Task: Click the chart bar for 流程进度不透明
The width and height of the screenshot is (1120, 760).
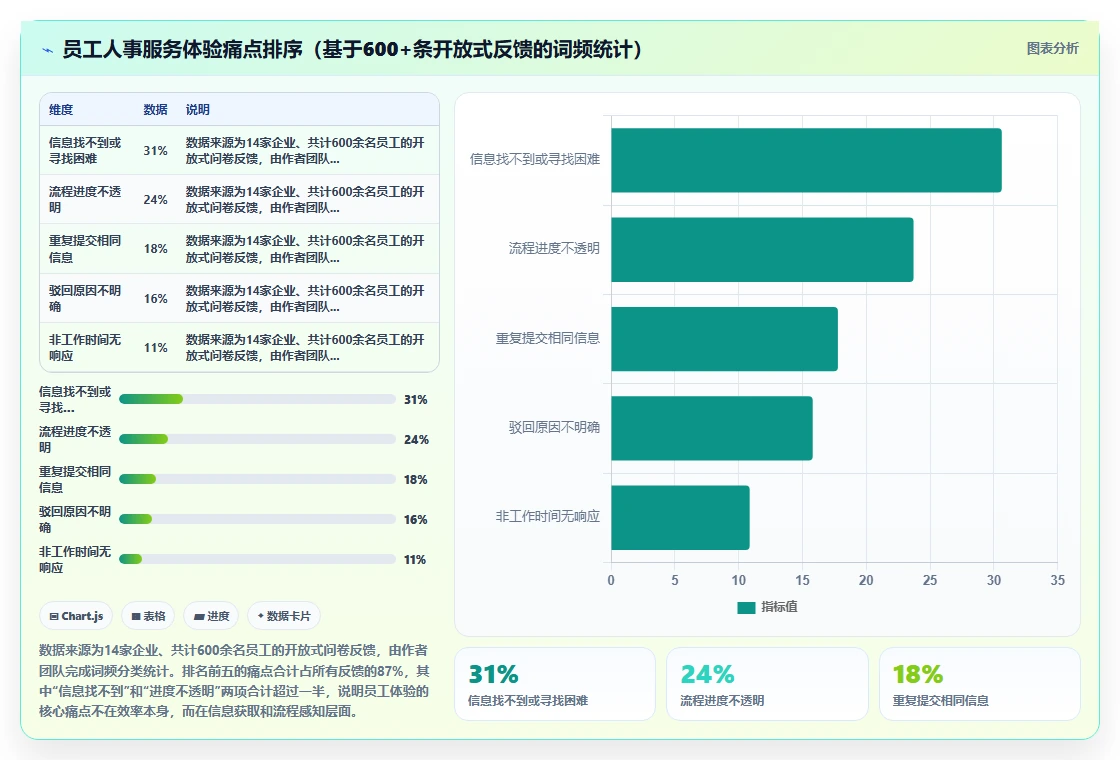Action: click(762, 249)
